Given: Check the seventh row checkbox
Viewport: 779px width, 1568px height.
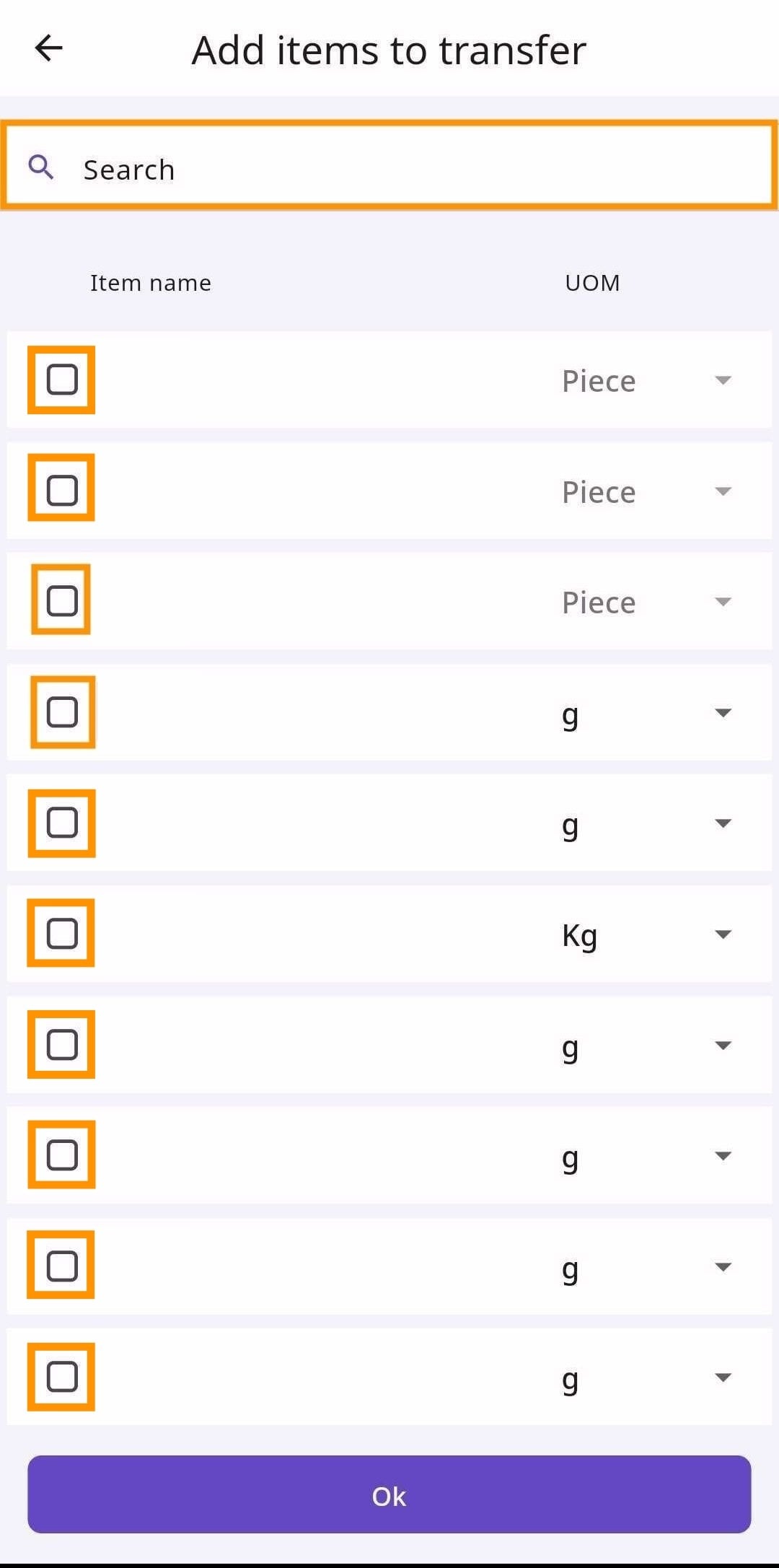Looking at the screenshot, I should click(x=62, y=1044).
